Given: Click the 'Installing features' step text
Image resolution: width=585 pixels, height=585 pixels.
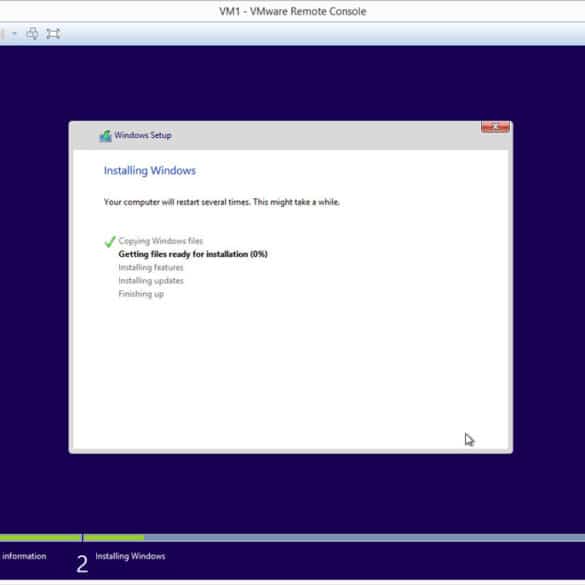Looking at the screenshot, I should pyautogui.click(x=151, y=268).
